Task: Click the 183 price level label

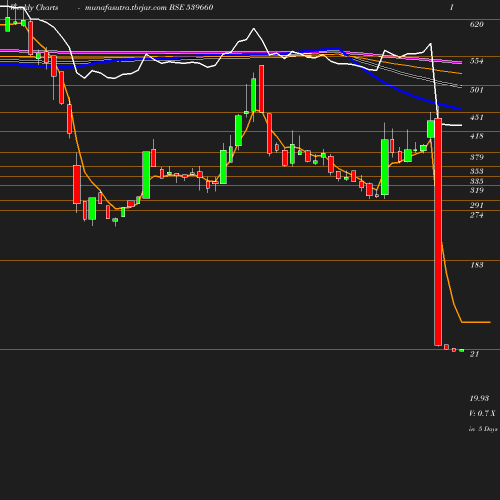Action: (x=476, y=265)
